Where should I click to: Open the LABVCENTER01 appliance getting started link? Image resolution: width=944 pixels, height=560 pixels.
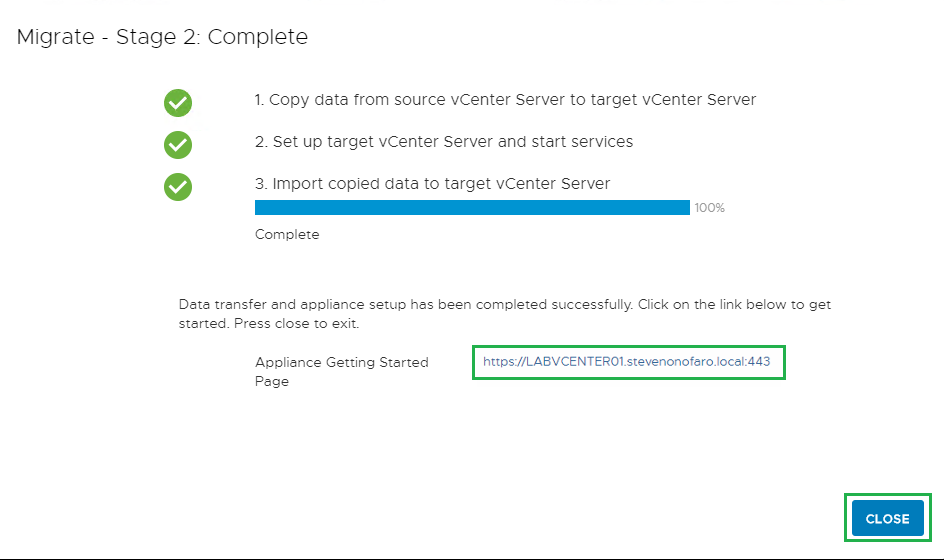coord(626,362)
